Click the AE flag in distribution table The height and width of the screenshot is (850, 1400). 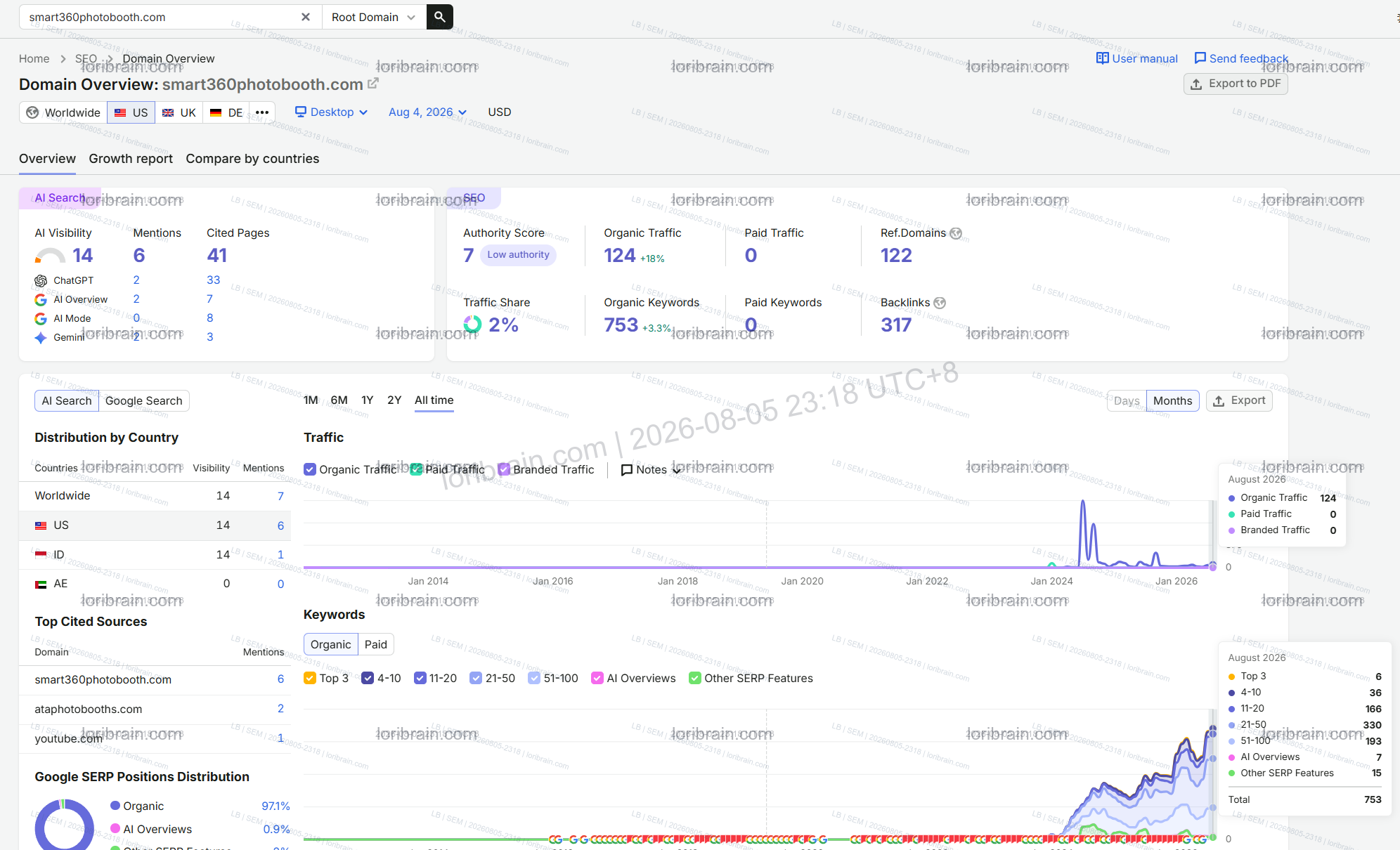(41, 584)
